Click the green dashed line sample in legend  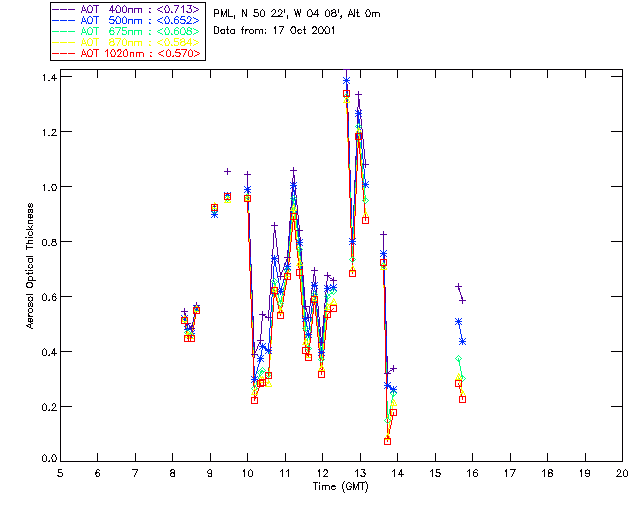coord(64,31)
